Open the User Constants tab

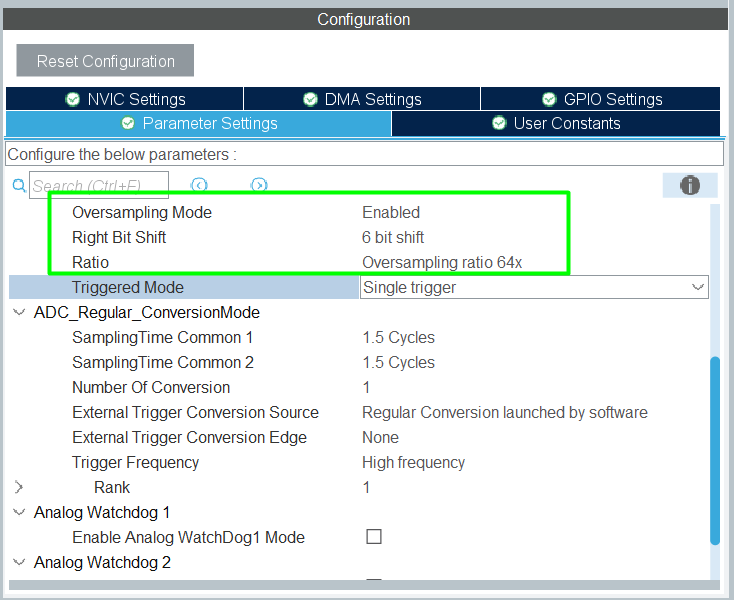click(x=556, y=123)
